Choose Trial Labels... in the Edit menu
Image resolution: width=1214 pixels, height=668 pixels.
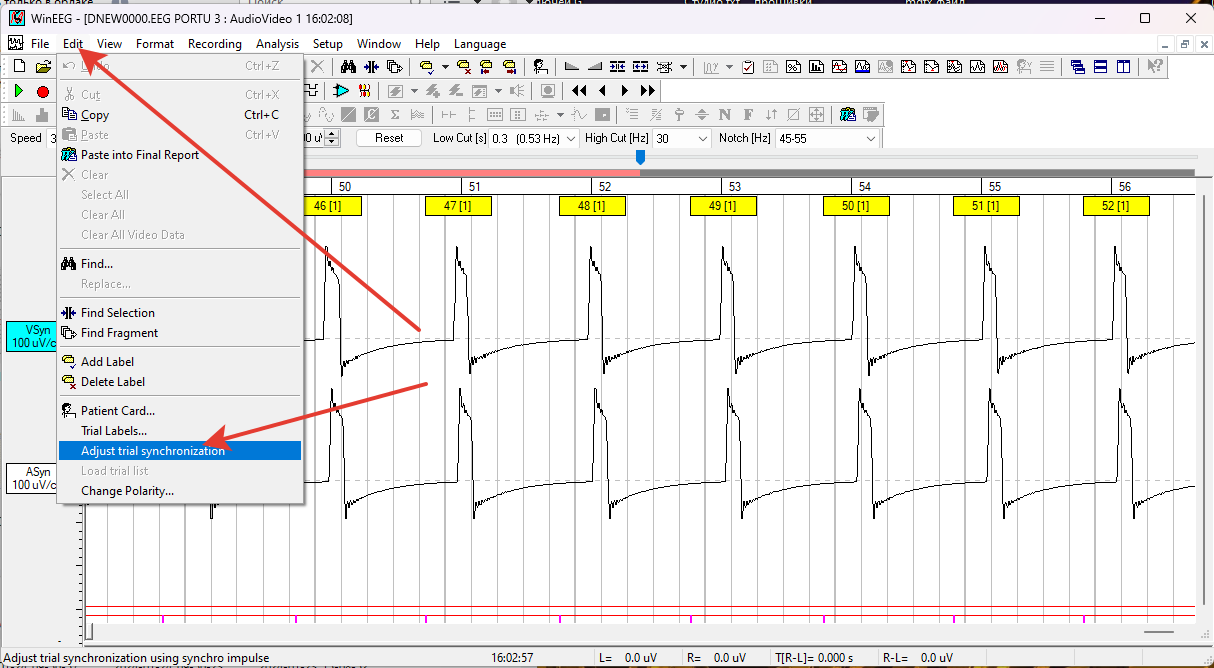coord(180,431)
